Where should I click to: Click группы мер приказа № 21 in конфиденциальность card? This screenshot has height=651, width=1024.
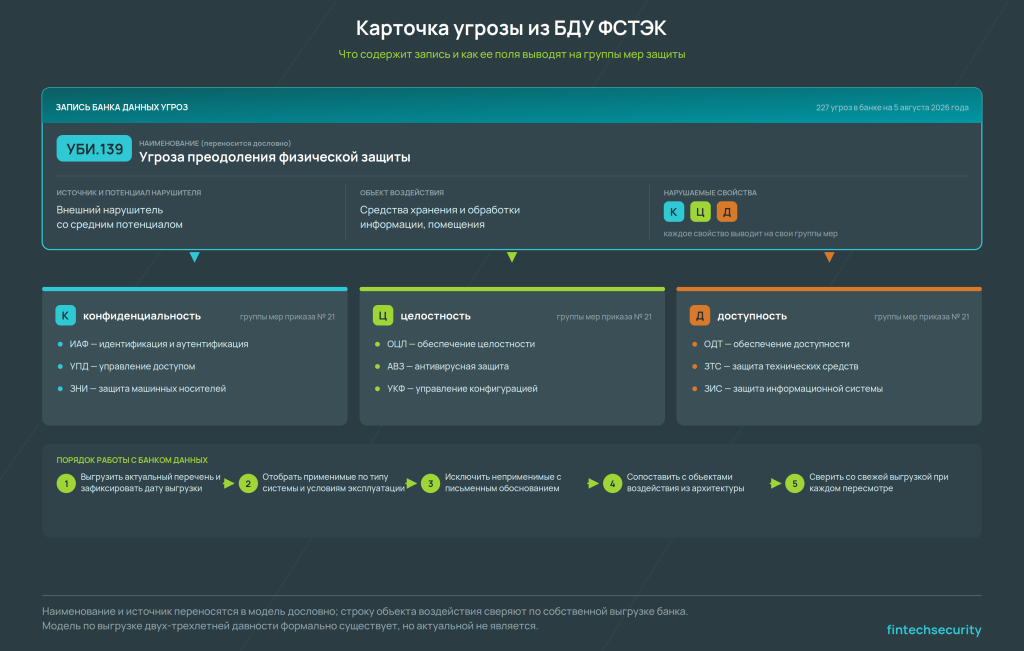tap(287, 317)
